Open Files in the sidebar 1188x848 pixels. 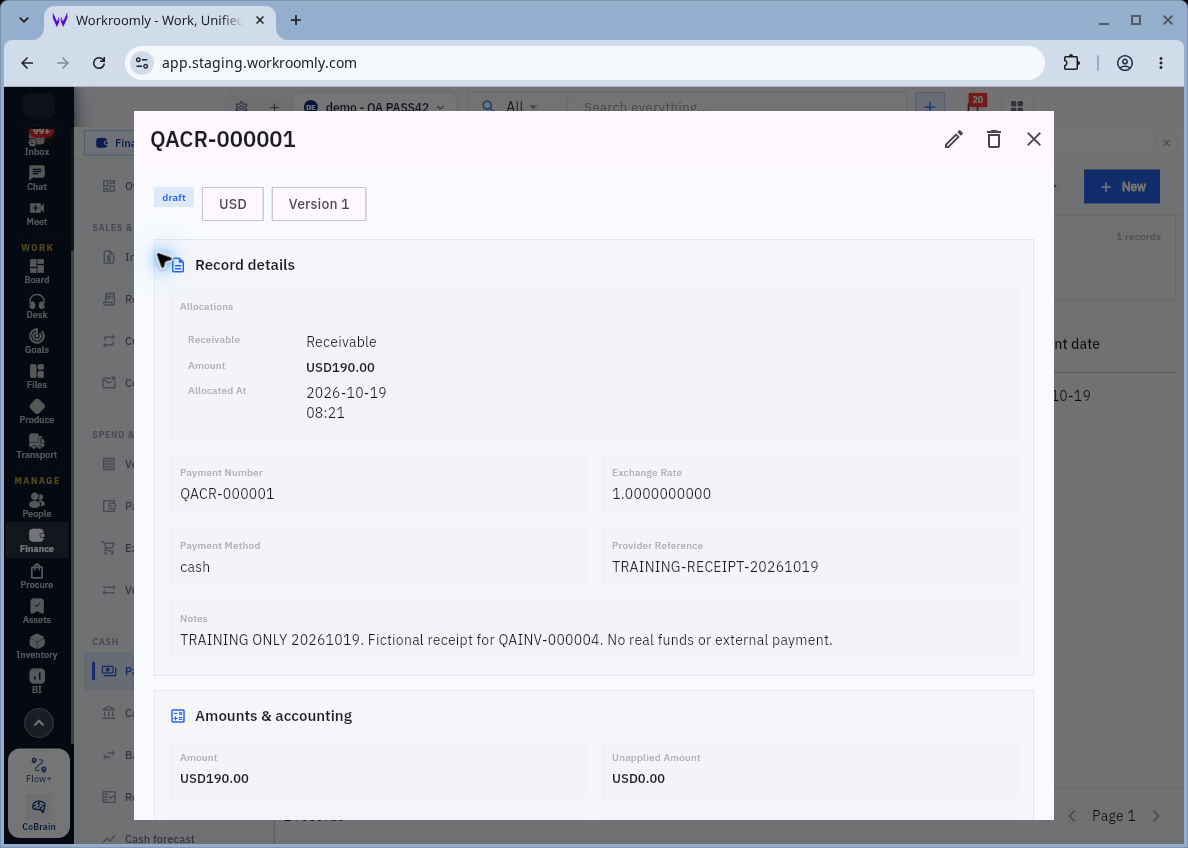coord(36,377)
